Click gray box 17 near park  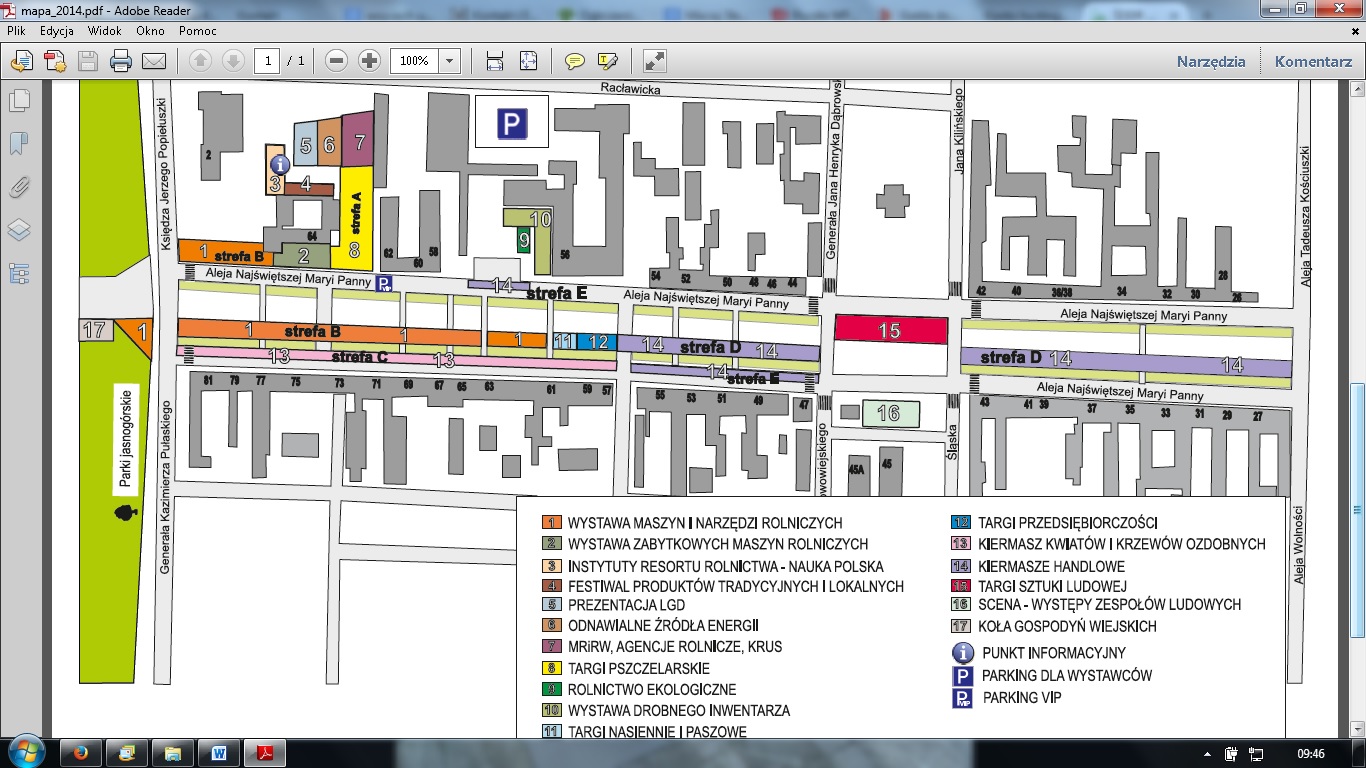[x=95, y=330]
